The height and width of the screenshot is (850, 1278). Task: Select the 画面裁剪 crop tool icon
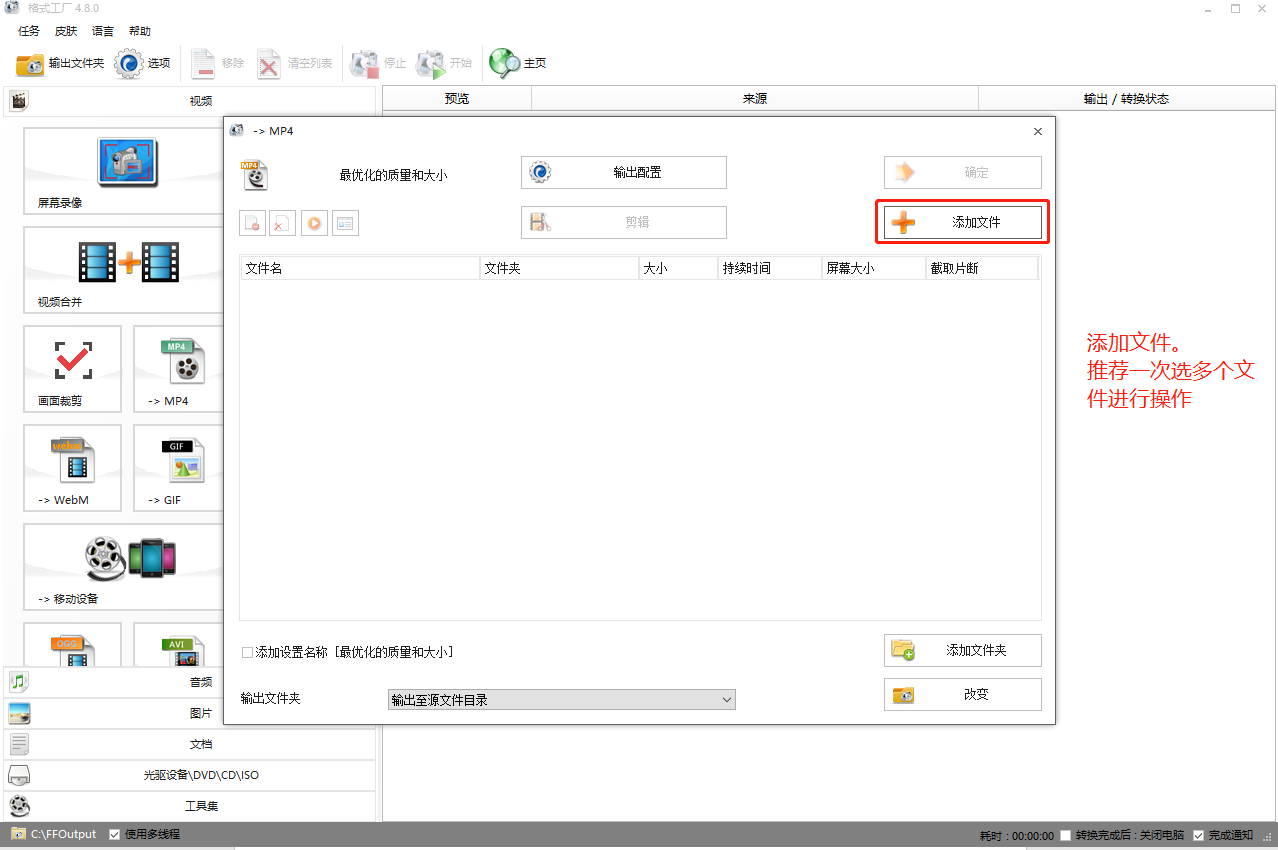(72, 360)
